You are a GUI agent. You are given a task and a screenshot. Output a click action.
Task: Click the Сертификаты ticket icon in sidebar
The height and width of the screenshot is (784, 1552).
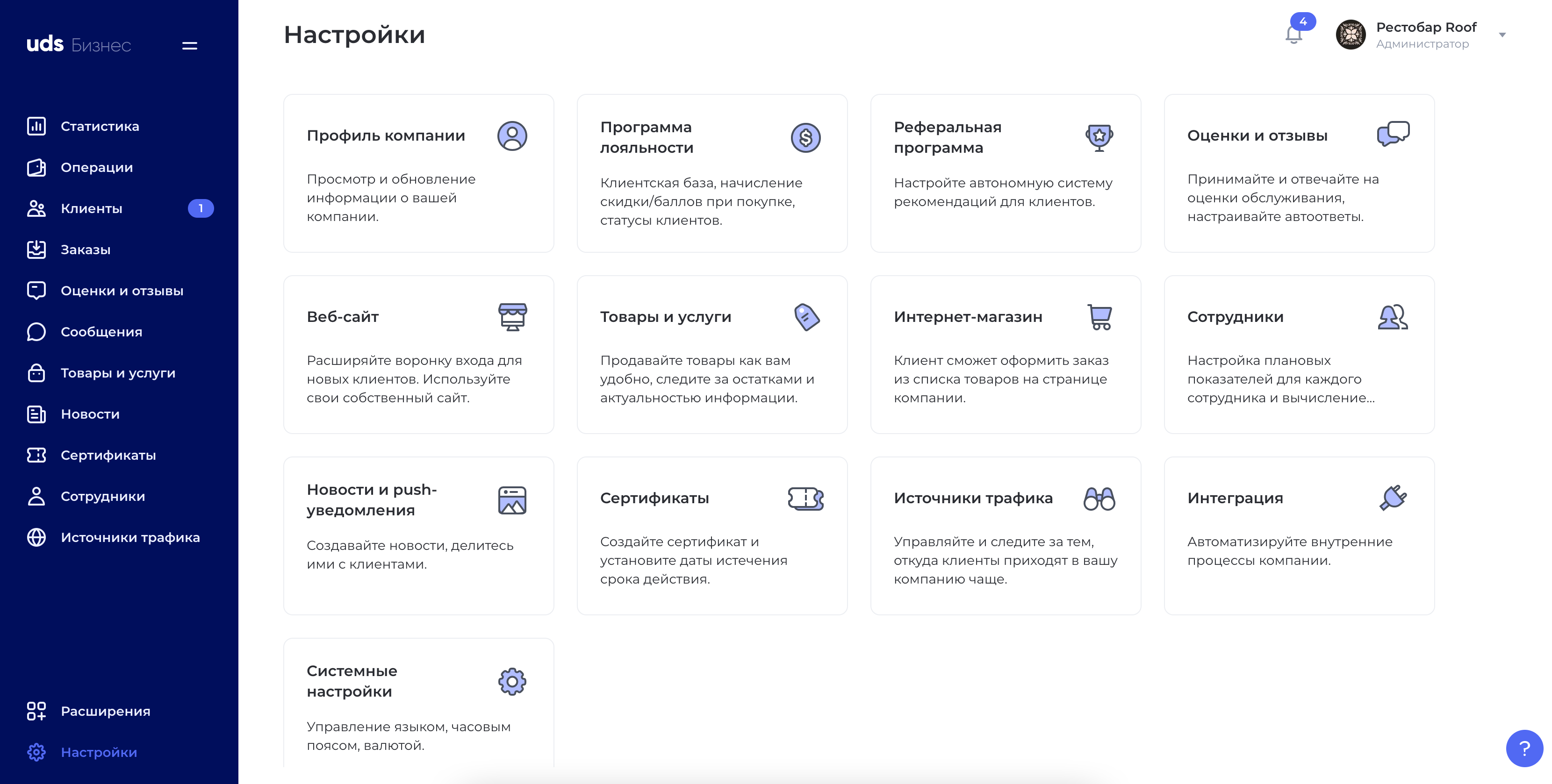[36, 455]
